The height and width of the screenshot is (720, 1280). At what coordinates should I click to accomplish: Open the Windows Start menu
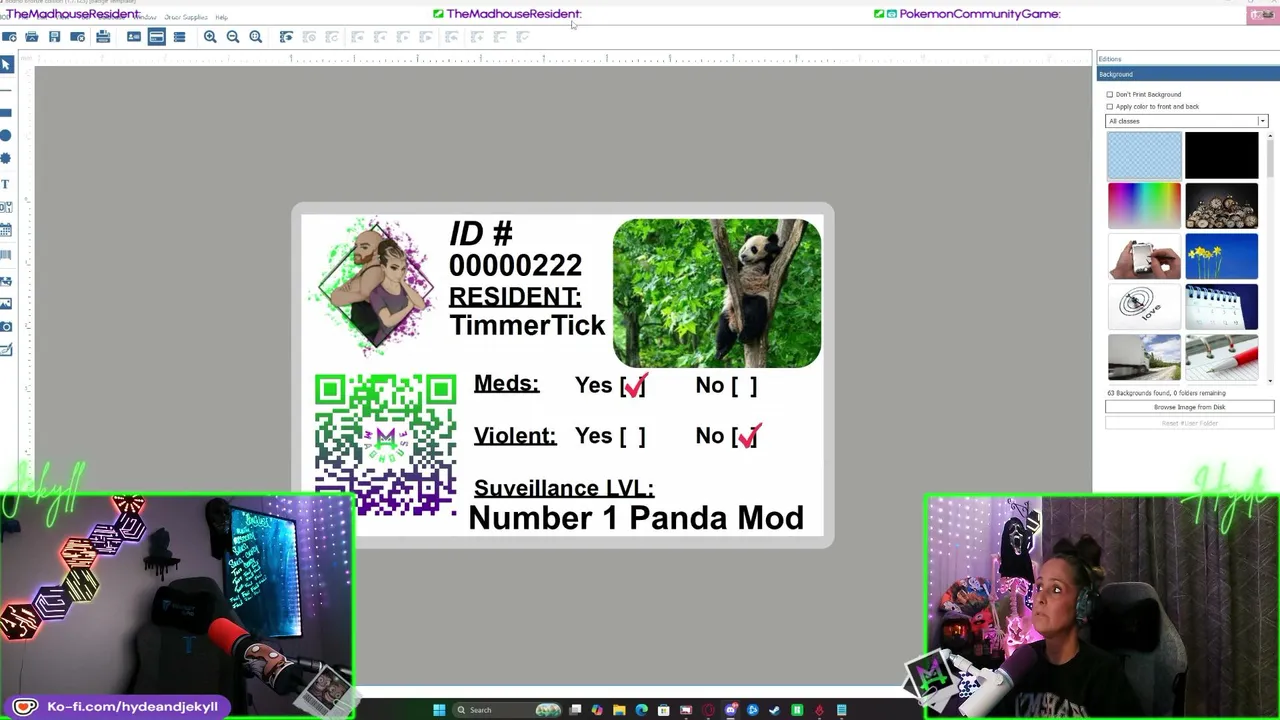tap(439, 710)
